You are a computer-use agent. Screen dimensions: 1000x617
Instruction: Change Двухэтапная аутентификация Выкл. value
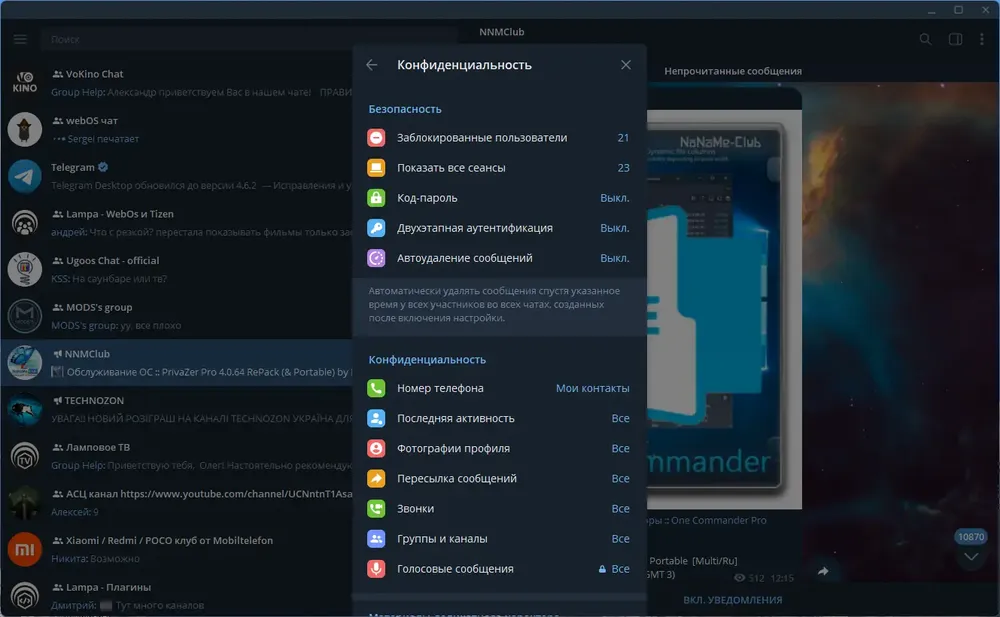[x=614, y=228]
